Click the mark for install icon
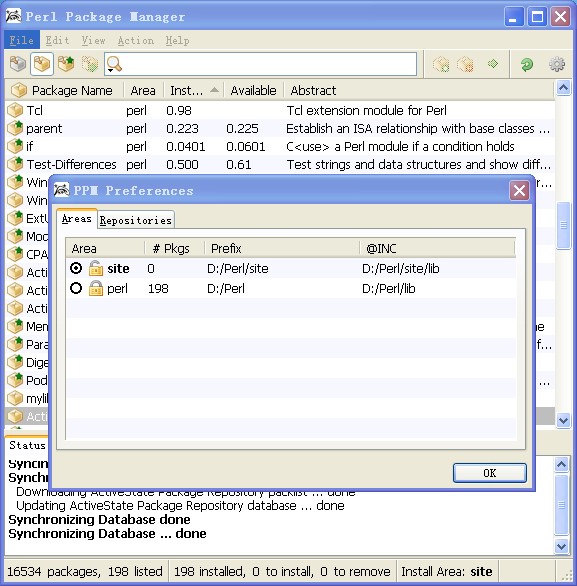Screen dimensions: 577x586 (x=441, y=64)
